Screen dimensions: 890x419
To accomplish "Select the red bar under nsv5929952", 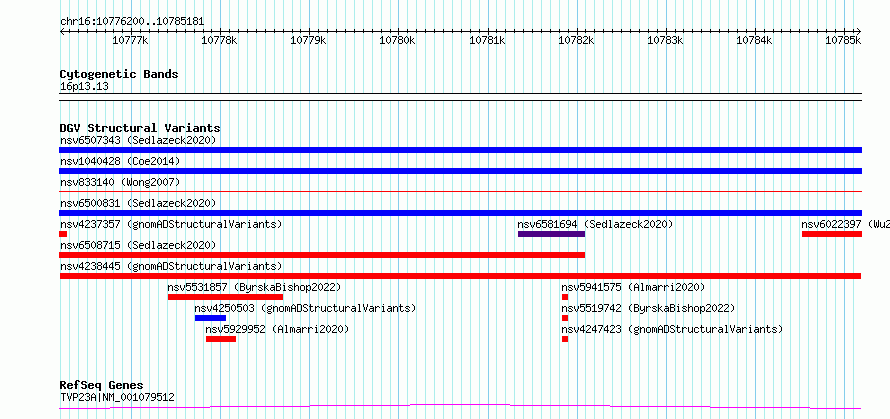I will click(x=221, y=339).
